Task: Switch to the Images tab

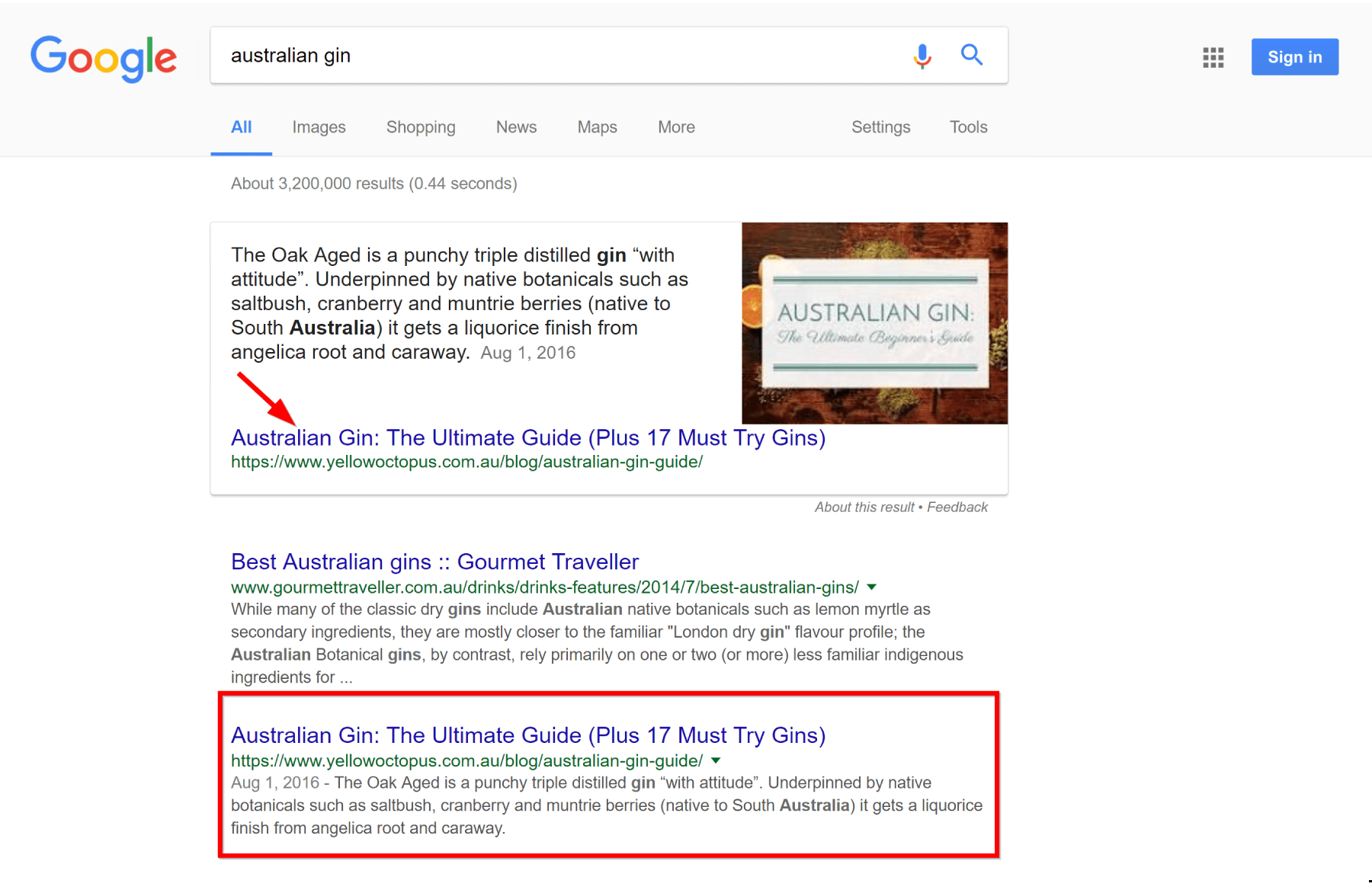Action: [x=319, y=127]
